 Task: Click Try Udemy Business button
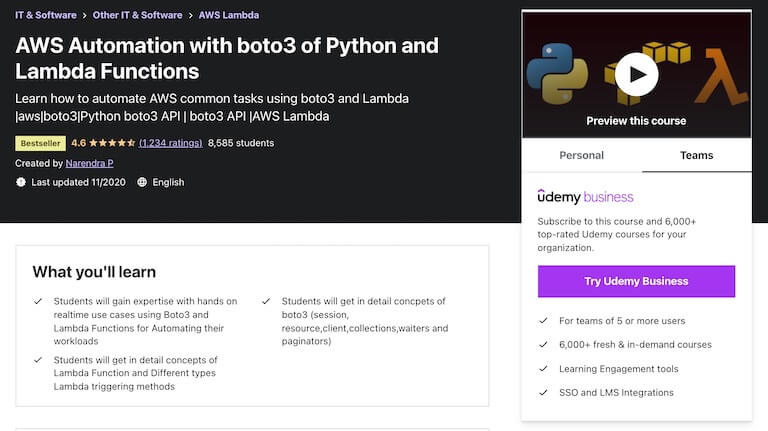point(636,281)
